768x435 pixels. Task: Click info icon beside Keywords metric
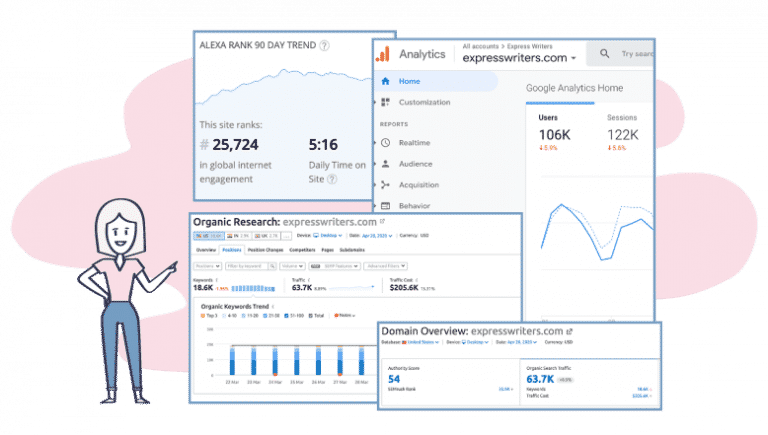tap(217, 280)
